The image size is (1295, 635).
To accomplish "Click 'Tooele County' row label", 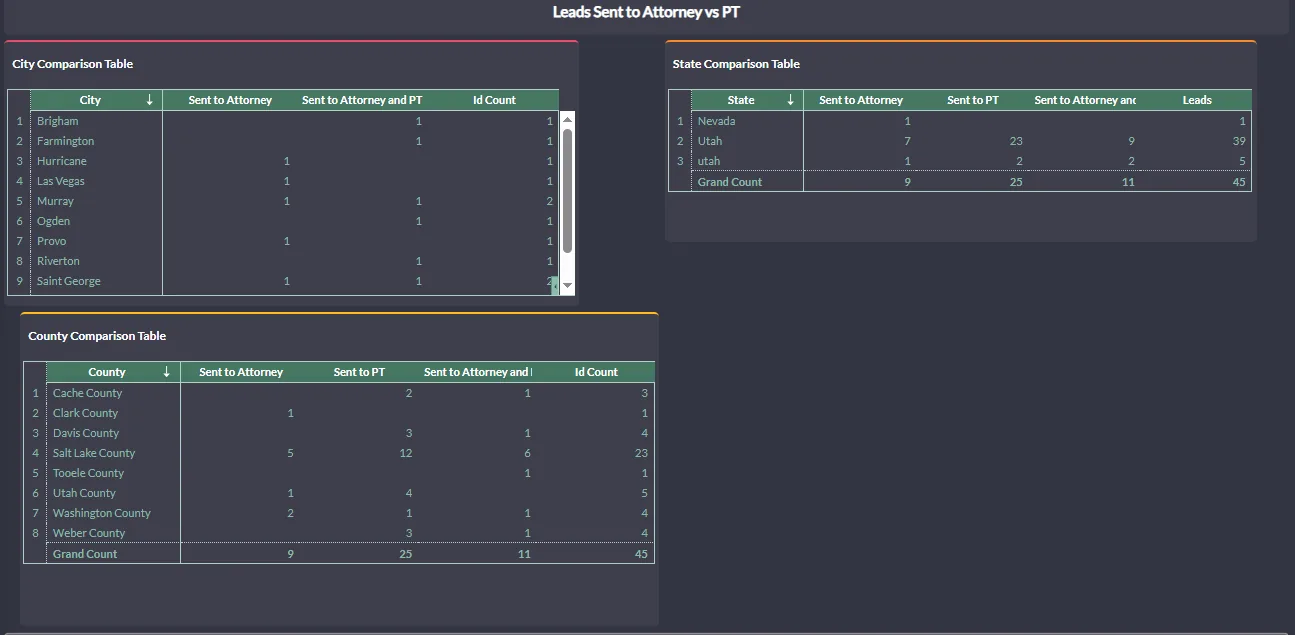I will point(88,473).
